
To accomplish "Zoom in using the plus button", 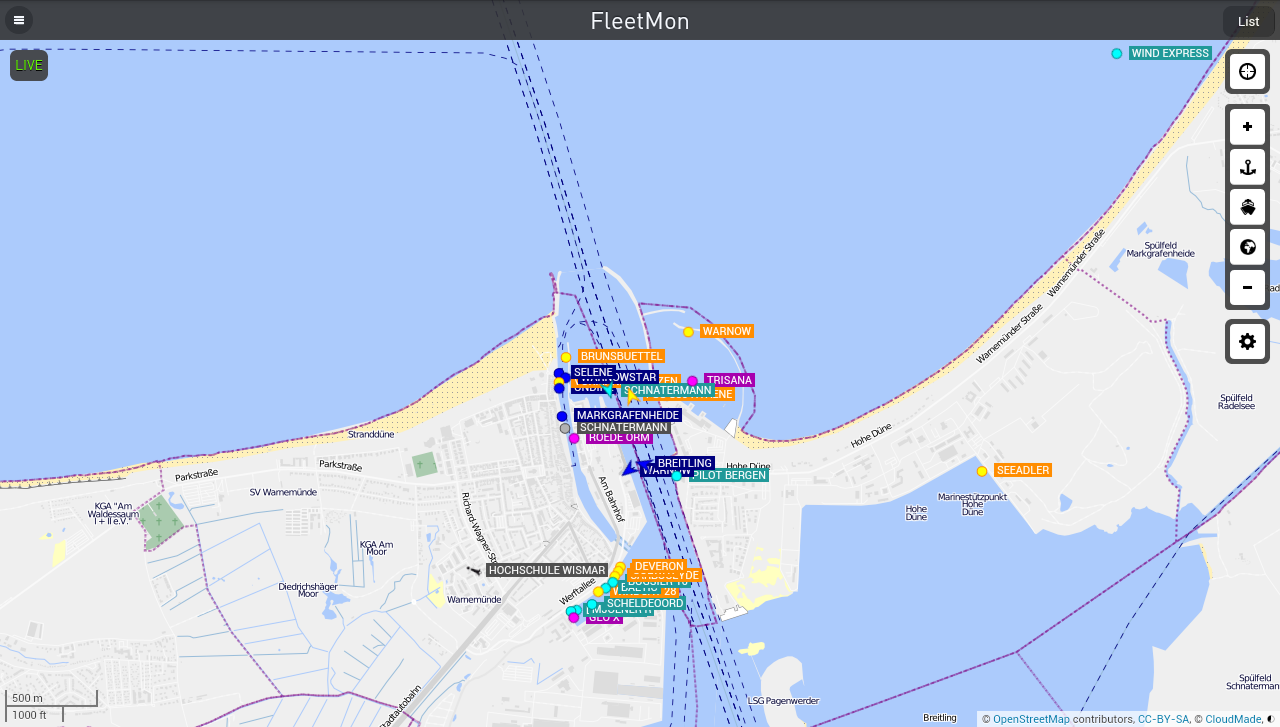I will (1247, 126).
